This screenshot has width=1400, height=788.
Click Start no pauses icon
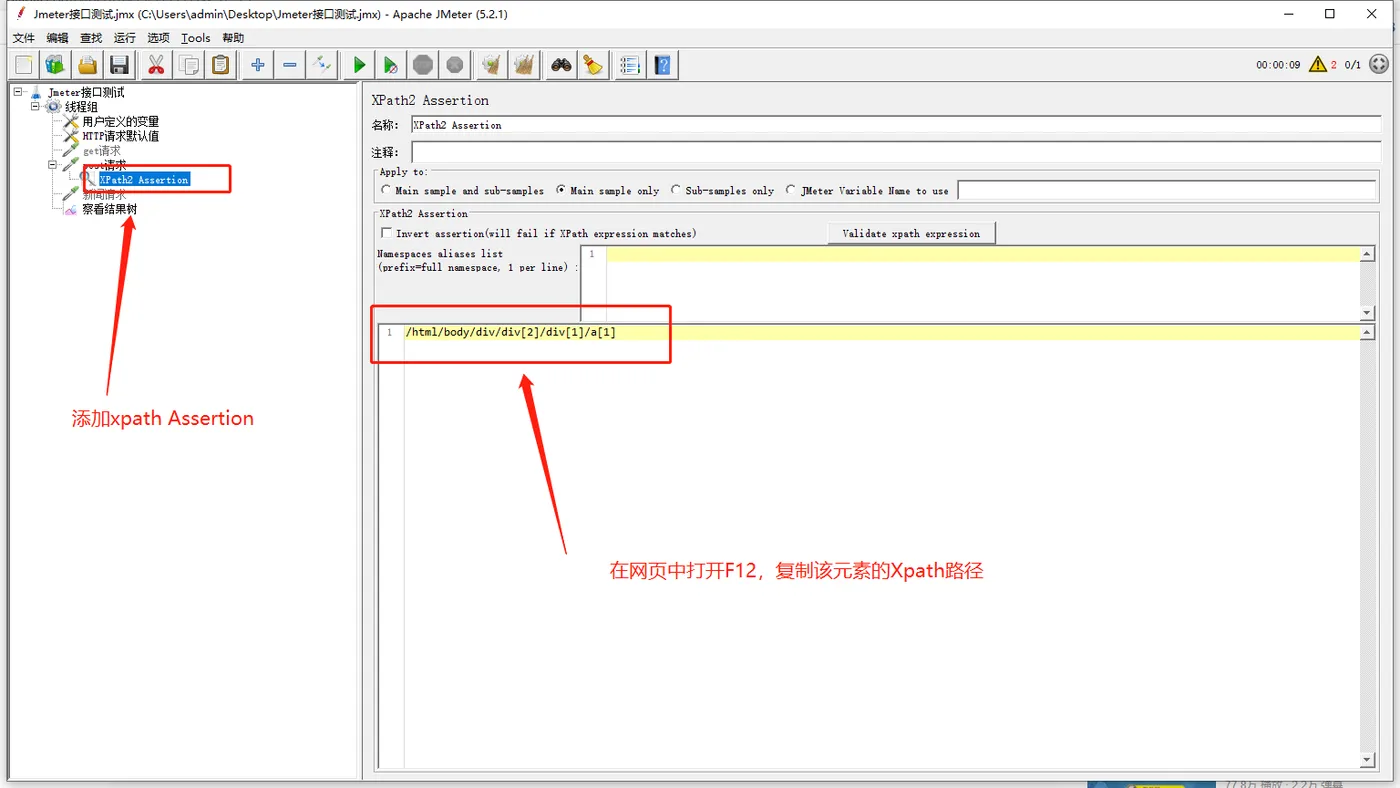click(x=391, y=65)
